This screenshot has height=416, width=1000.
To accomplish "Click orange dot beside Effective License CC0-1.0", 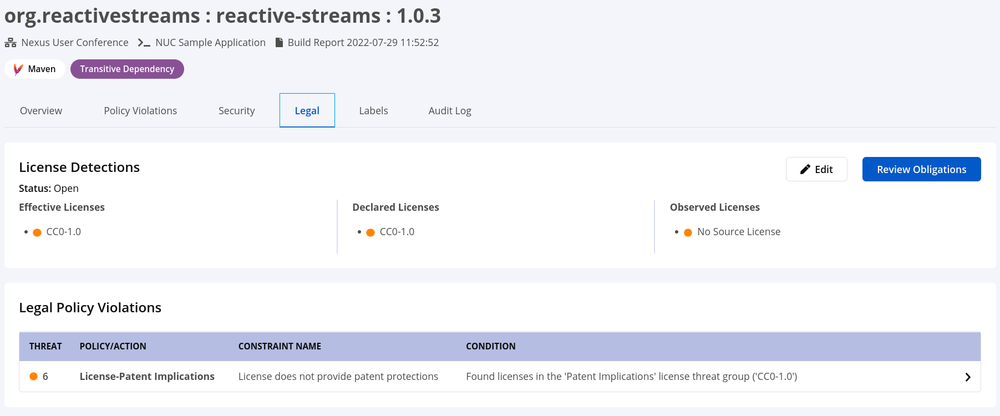I will (37, 232).
